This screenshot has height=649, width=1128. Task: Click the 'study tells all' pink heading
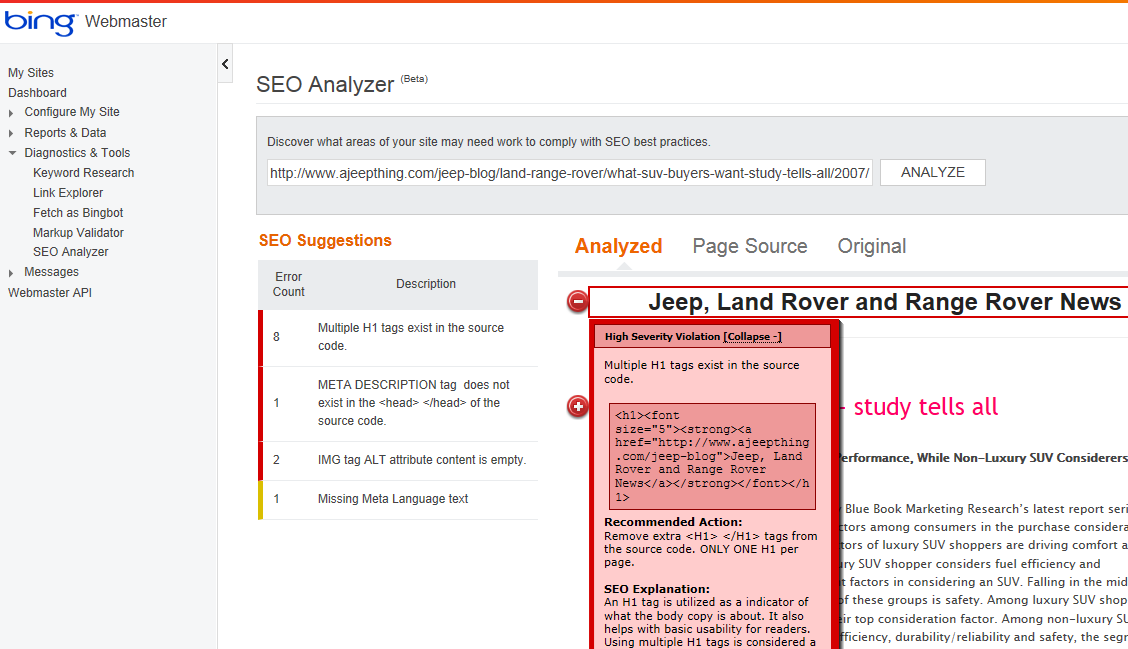(925, 407)
